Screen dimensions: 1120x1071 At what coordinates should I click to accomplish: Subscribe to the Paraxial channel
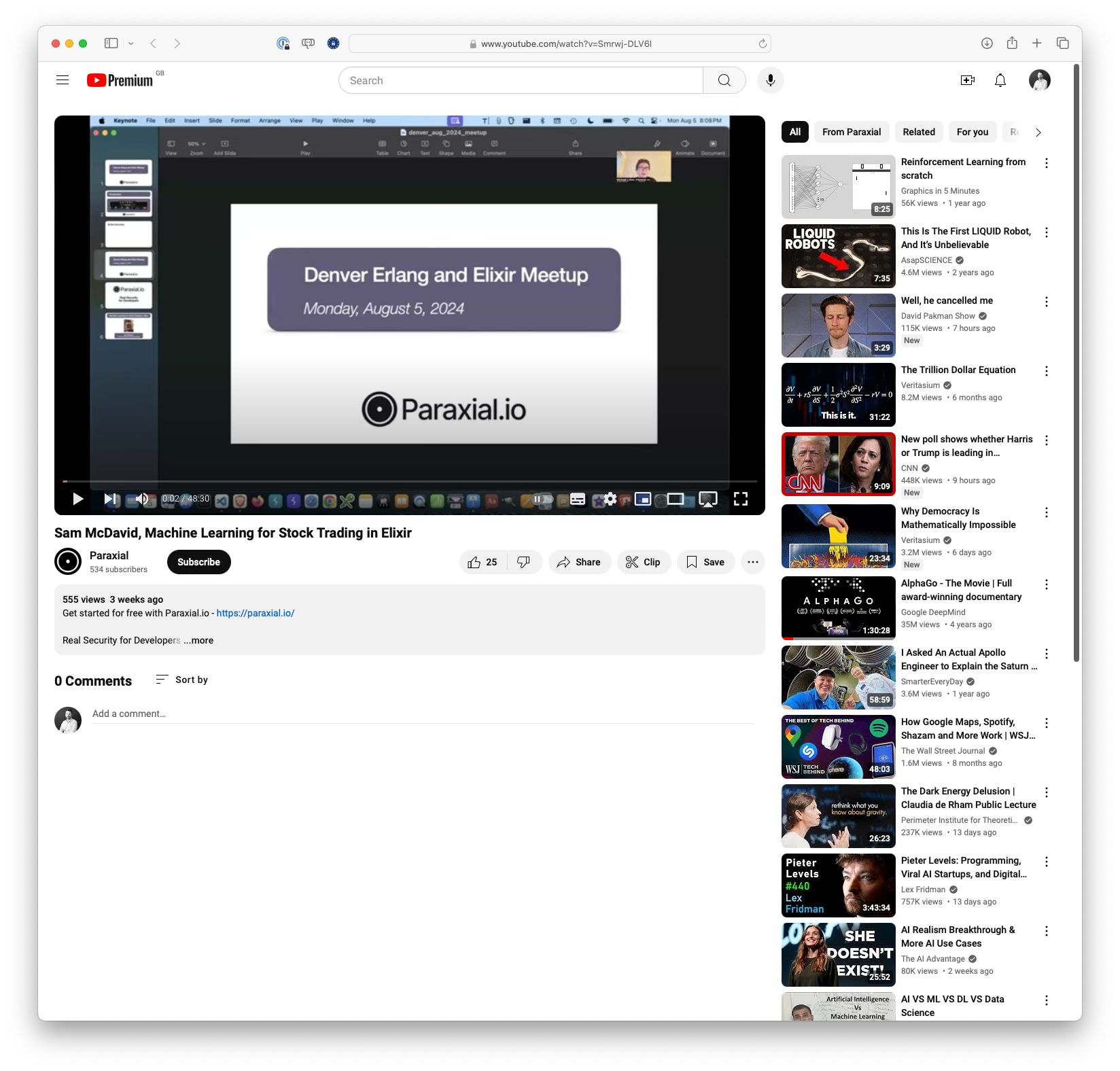point(198,562)
